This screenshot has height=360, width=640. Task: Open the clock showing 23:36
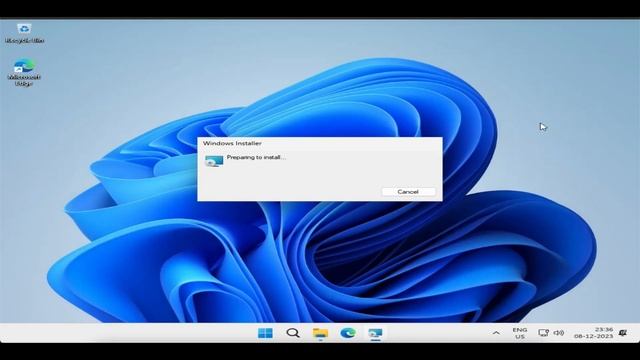[593, 333]
